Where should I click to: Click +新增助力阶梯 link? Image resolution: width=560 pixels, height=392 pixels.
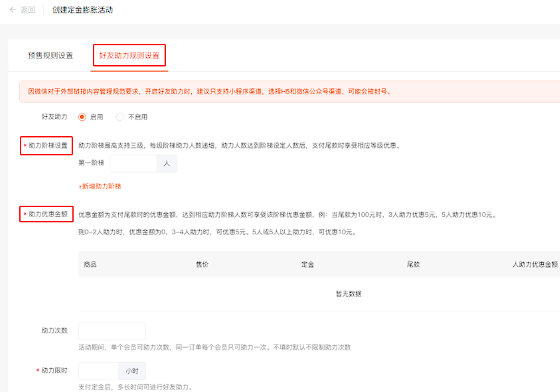click(x=100, y=186)
